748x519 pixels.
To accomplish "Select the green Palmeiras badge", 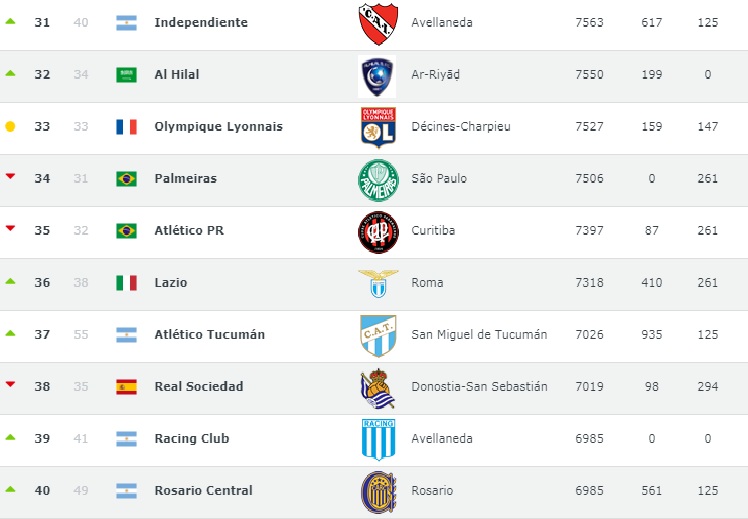I will click(378, 180).
